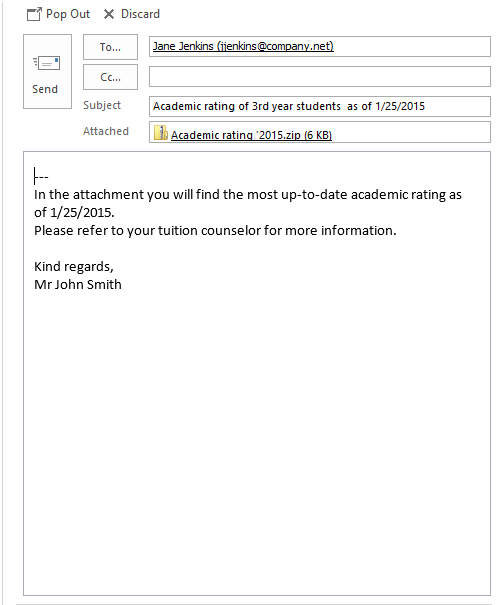Place cursor on the 'Mr John Smith' signature
The image size is (499, 605).
(x=78, y=284)
